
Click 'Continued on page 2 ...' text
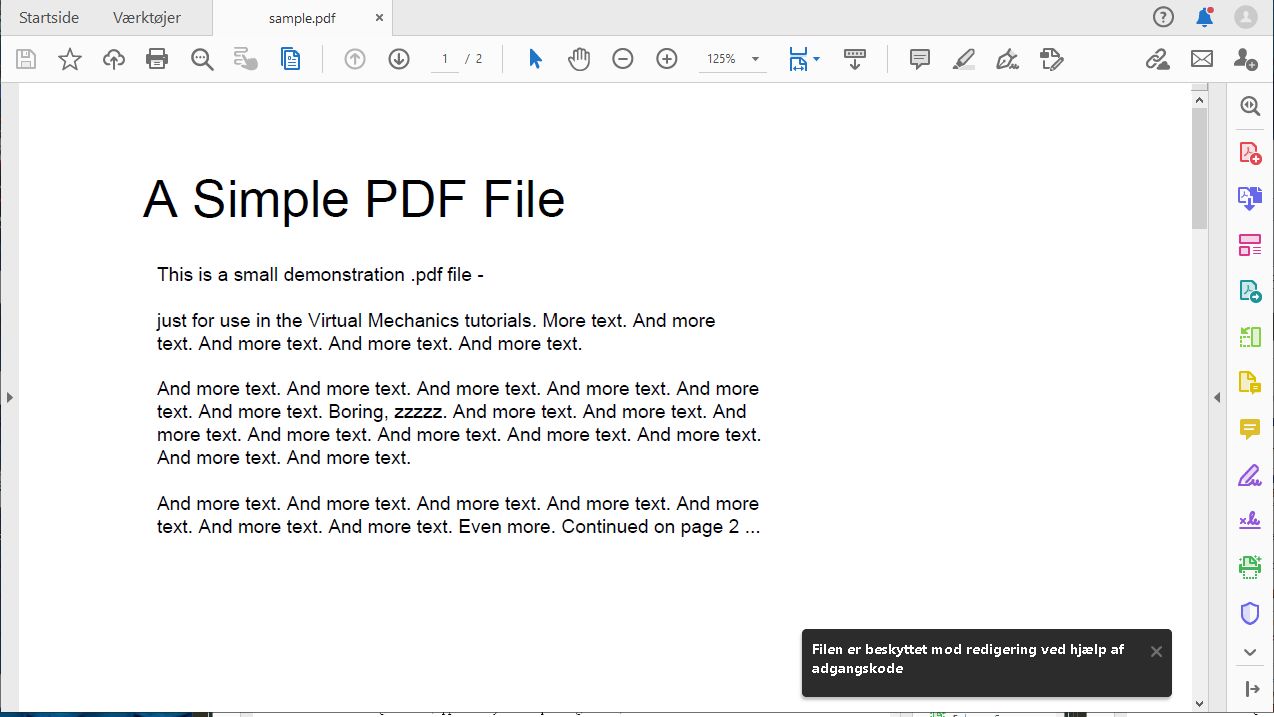click(661, 527)
